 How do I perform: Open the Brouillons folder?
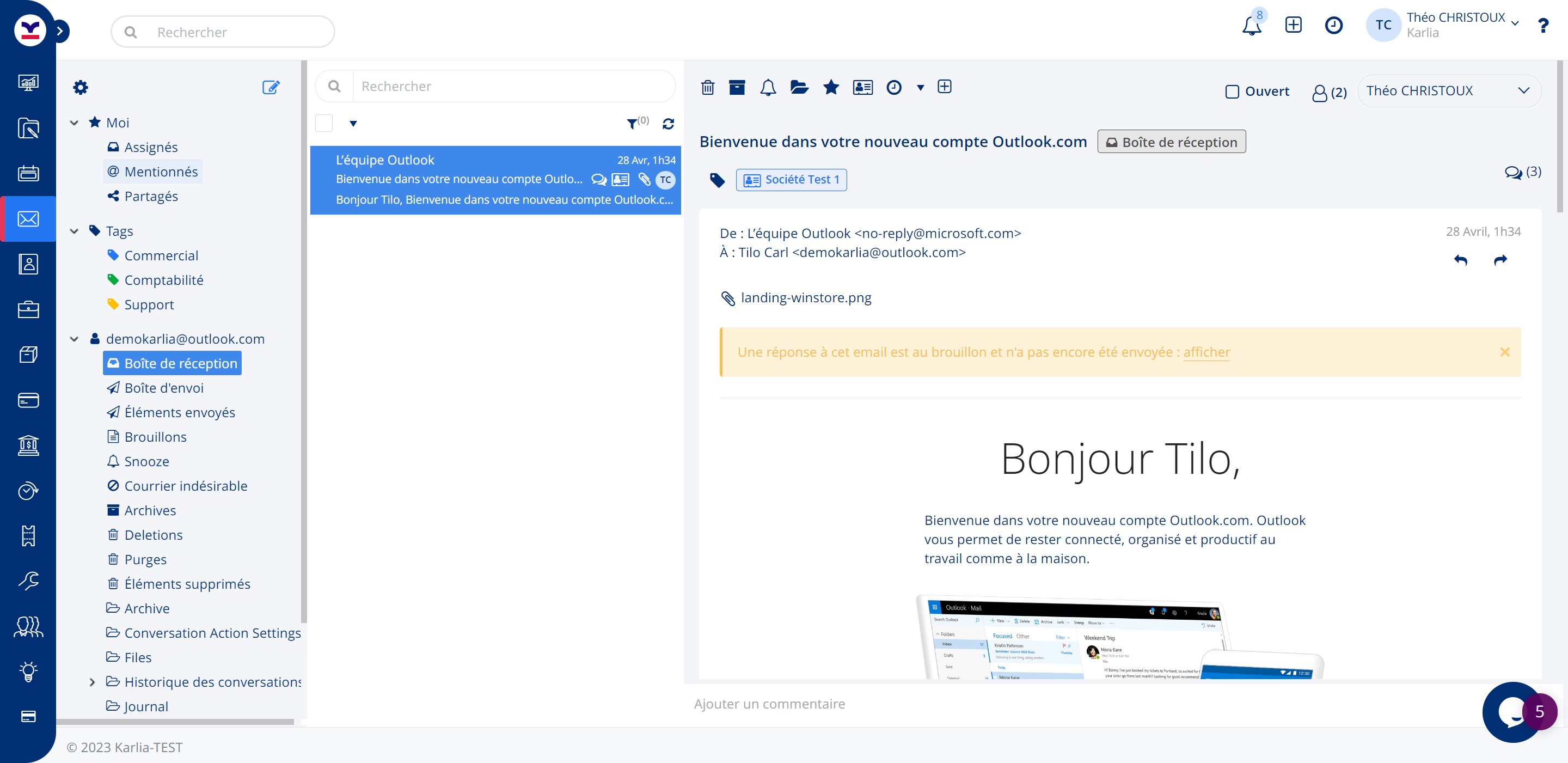155,437
